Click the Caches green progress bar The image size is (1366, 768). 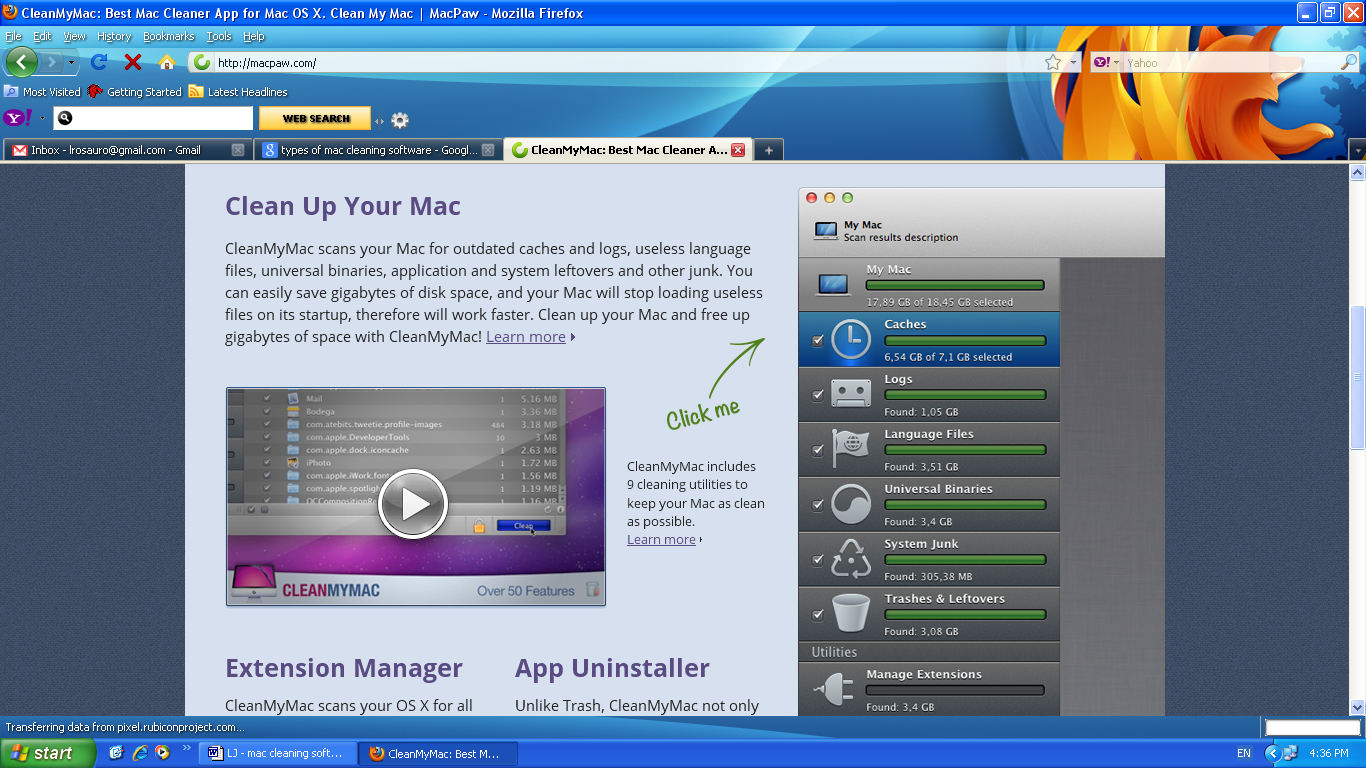point(965,341)
